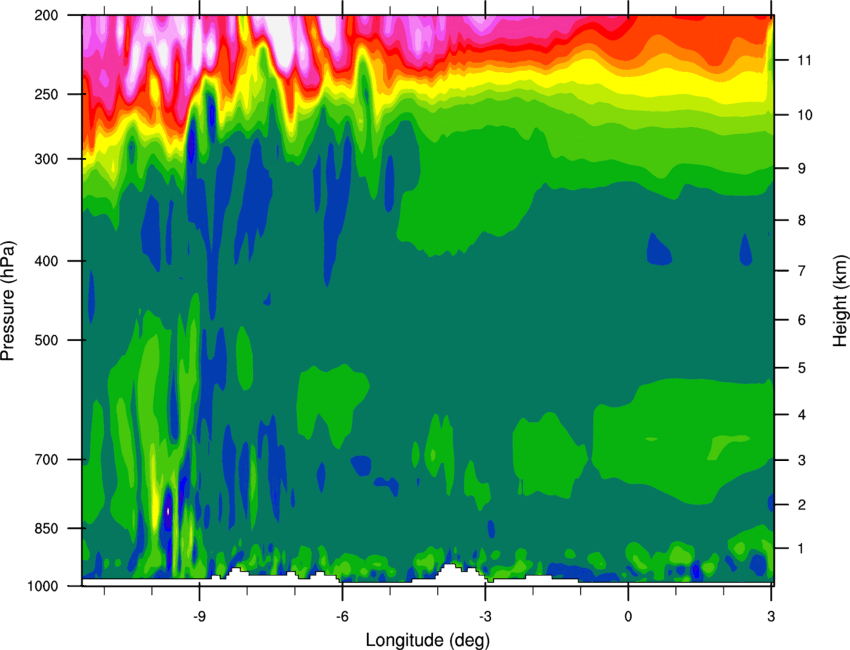Click the 300 pressure tick label
Screen dimensions: 850x650
(47, 159)
